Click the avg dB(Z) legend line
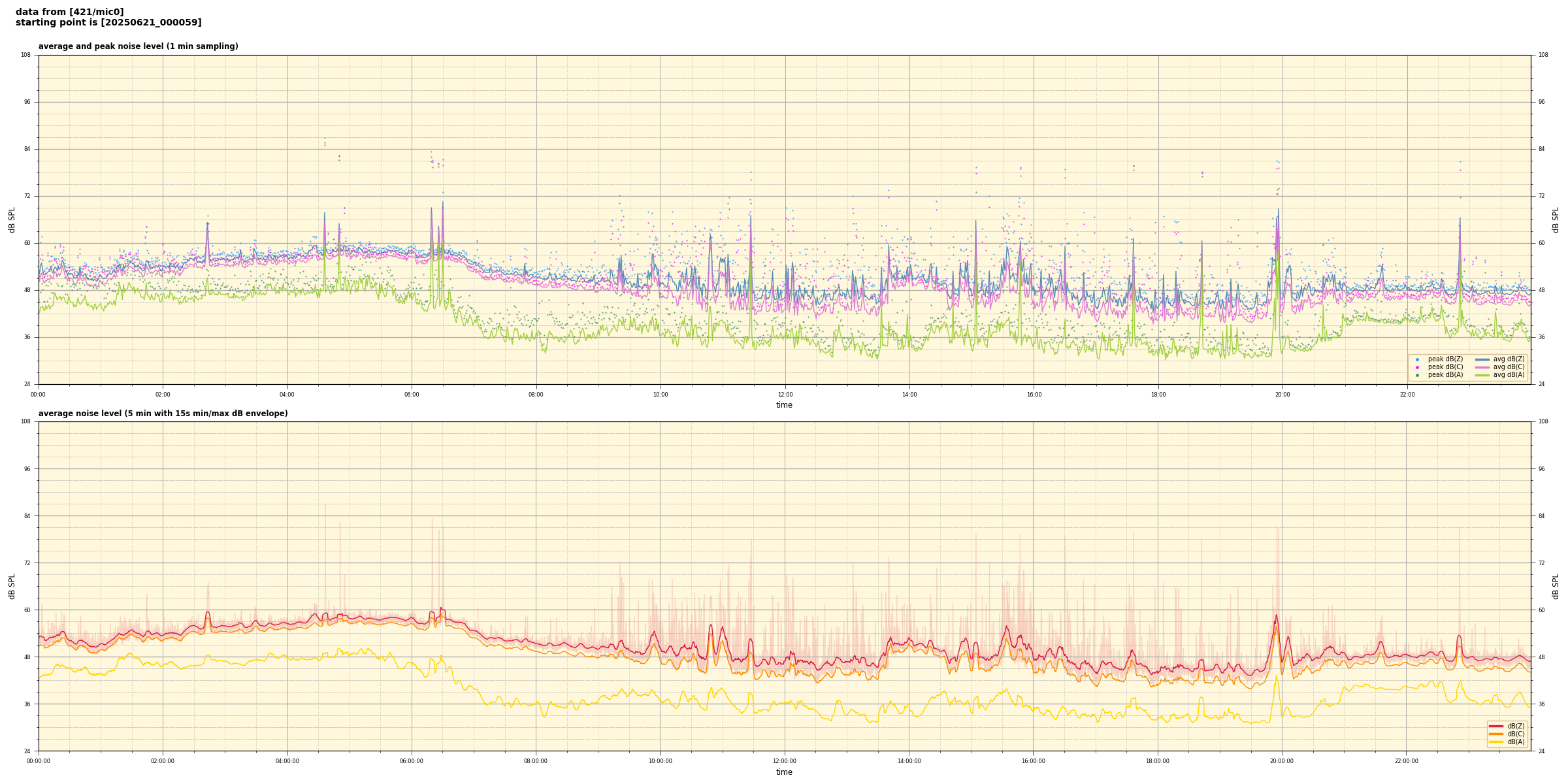Image resolution: width=1568 pixels, height=784 pixels. (x=1482, y=359)
